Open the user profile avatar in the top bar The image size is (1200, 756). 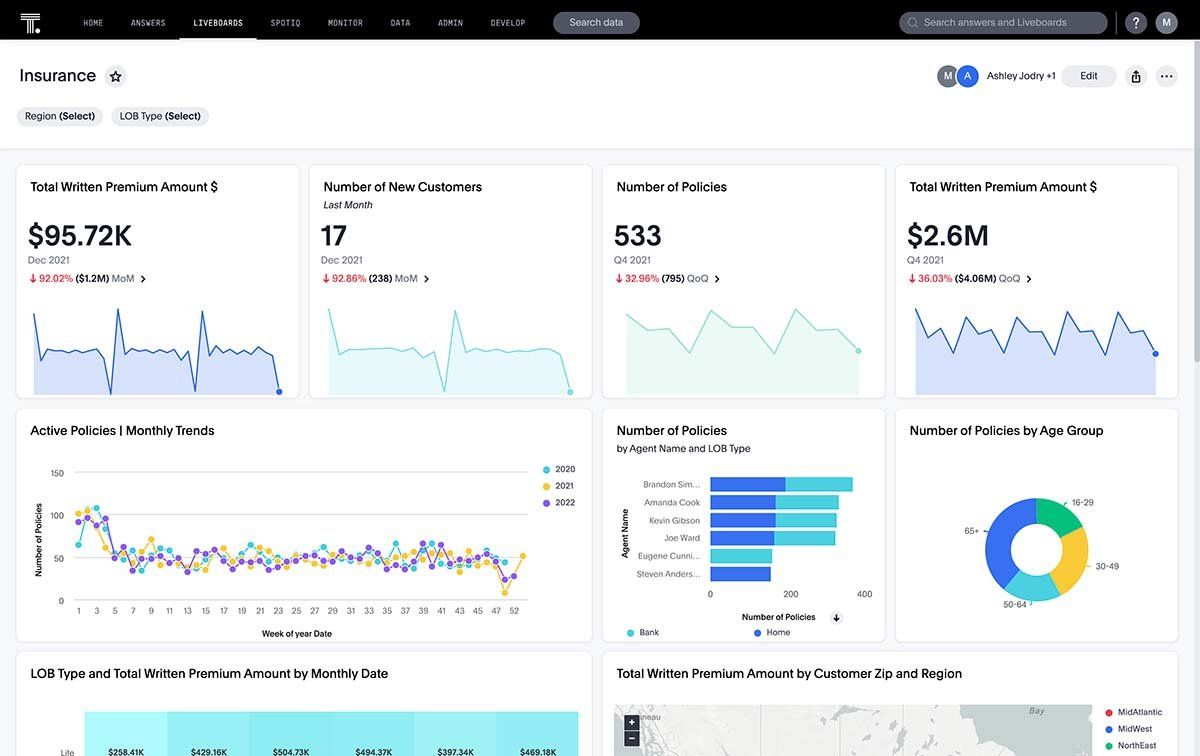point(1166,22)
